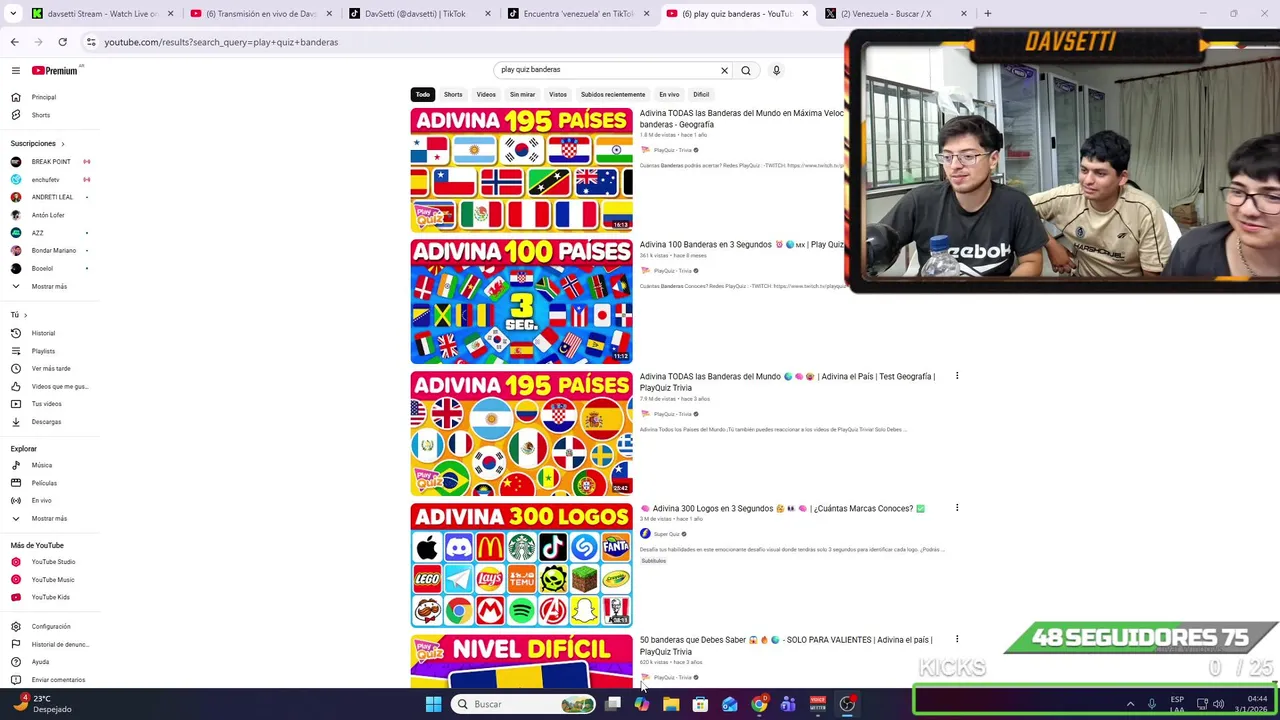Go back in browser history
This screenshot has height=720, width=1280.
14,42
